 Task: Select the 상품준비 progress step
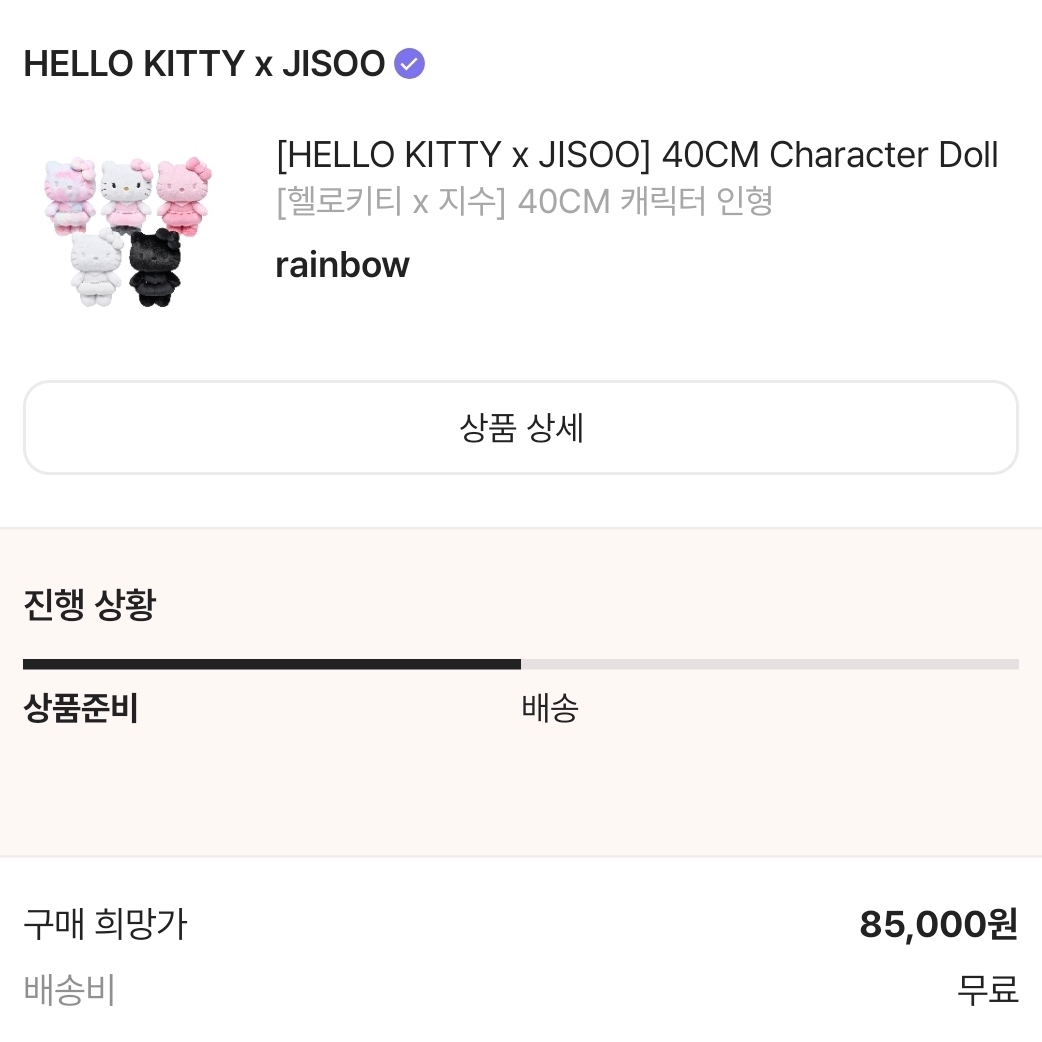coord(81,708)
